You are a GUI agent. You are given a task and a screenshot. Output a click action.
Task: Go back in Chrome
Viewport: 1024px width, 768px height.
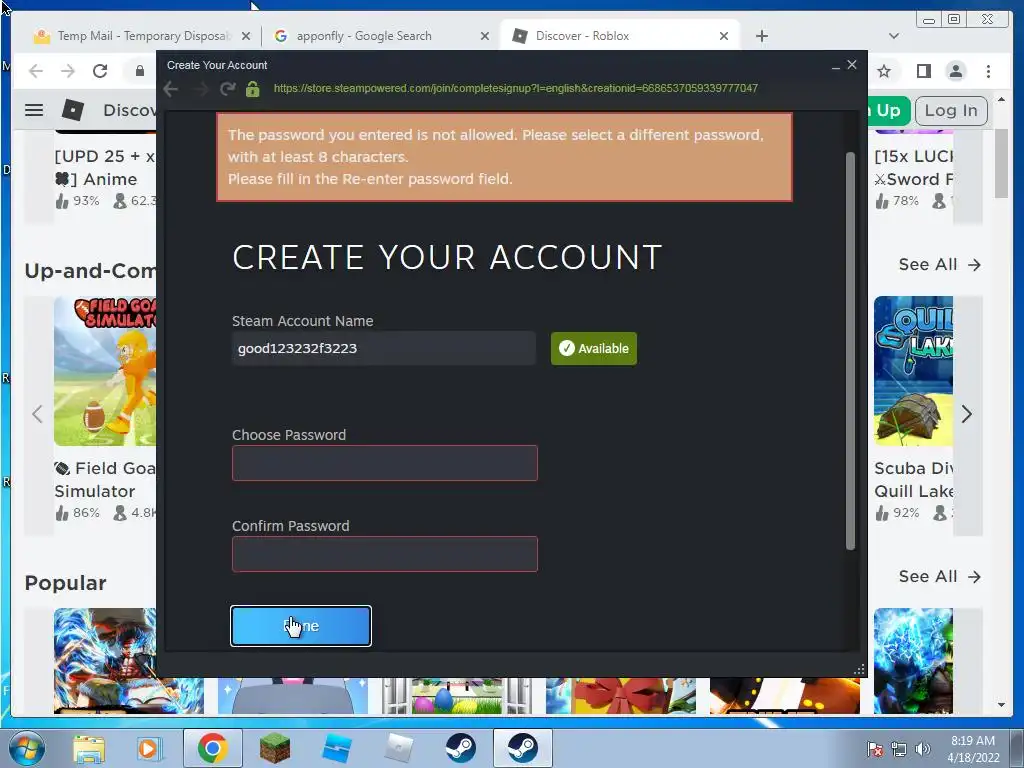(36, 71)
